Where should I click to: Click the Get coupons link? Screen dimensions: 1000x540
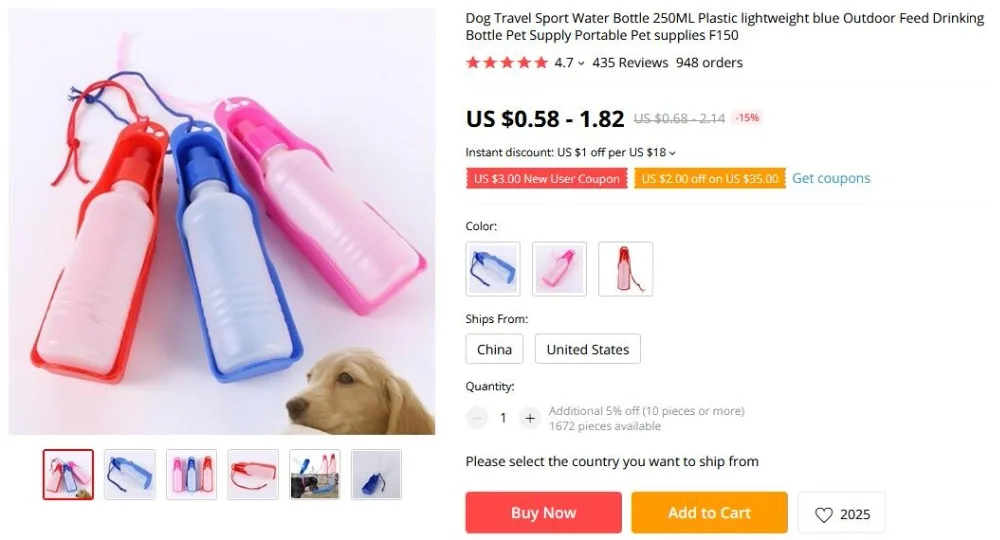pyautogui.click(x=831, y=179)
